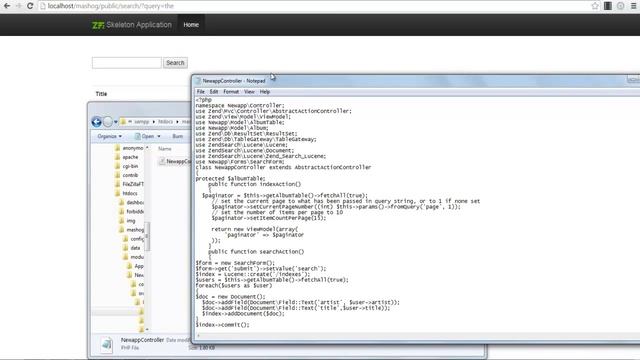This screenshot has height=360, width=640.
Task: Click '$index->commit();' line in Notepad
Action: pyautogui.click(x=222, y=325)
